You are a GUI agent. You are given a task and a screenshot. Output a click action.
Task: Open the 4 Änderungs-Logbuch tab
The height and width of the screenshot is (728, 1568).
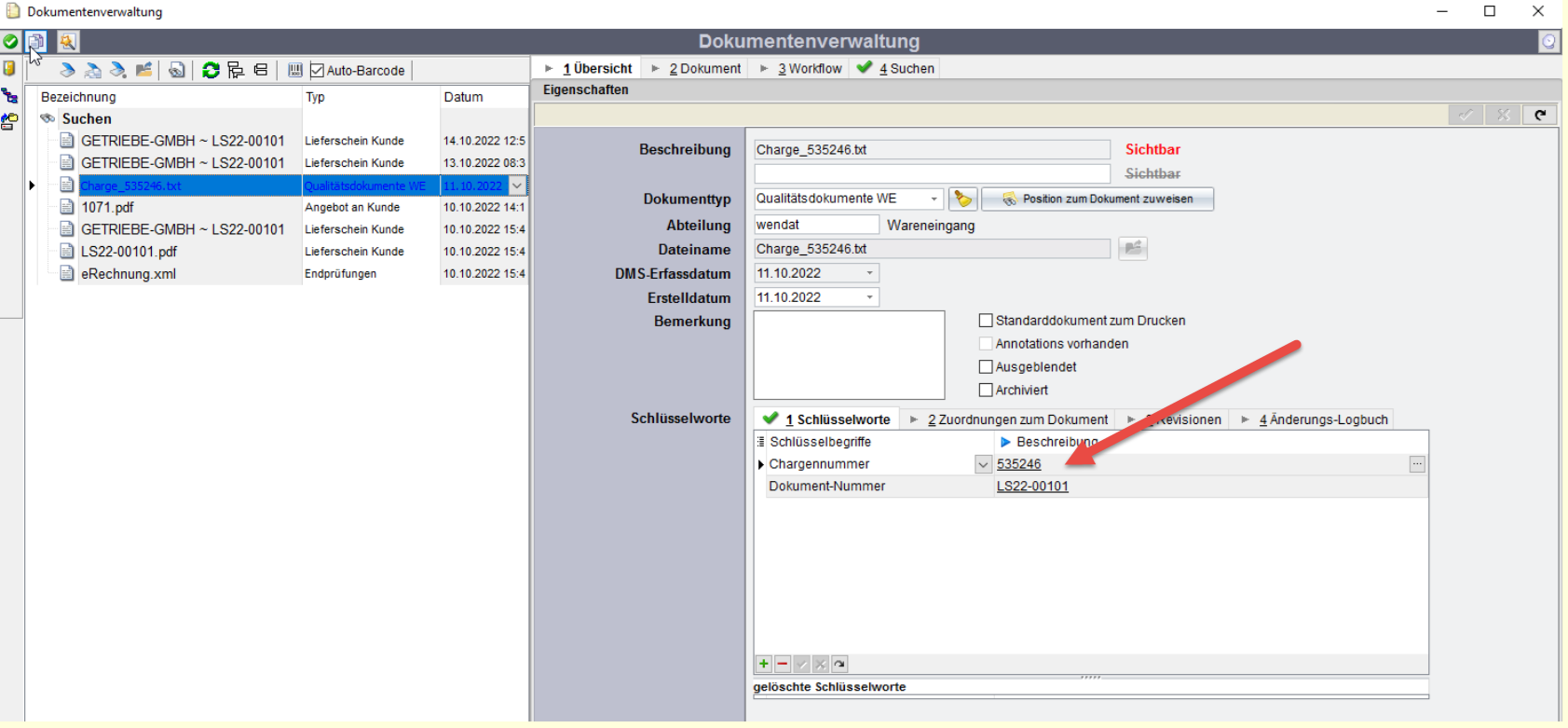coord(1315,419)
